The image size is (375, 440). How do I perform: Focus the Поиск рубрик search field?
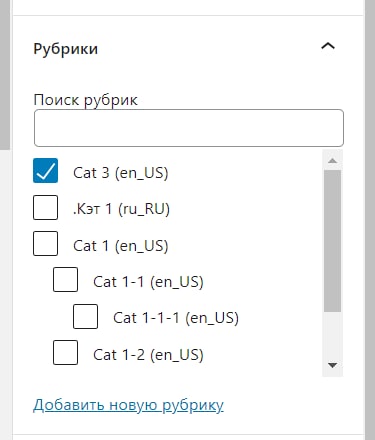pyautogui.click(x=189, y=128)
